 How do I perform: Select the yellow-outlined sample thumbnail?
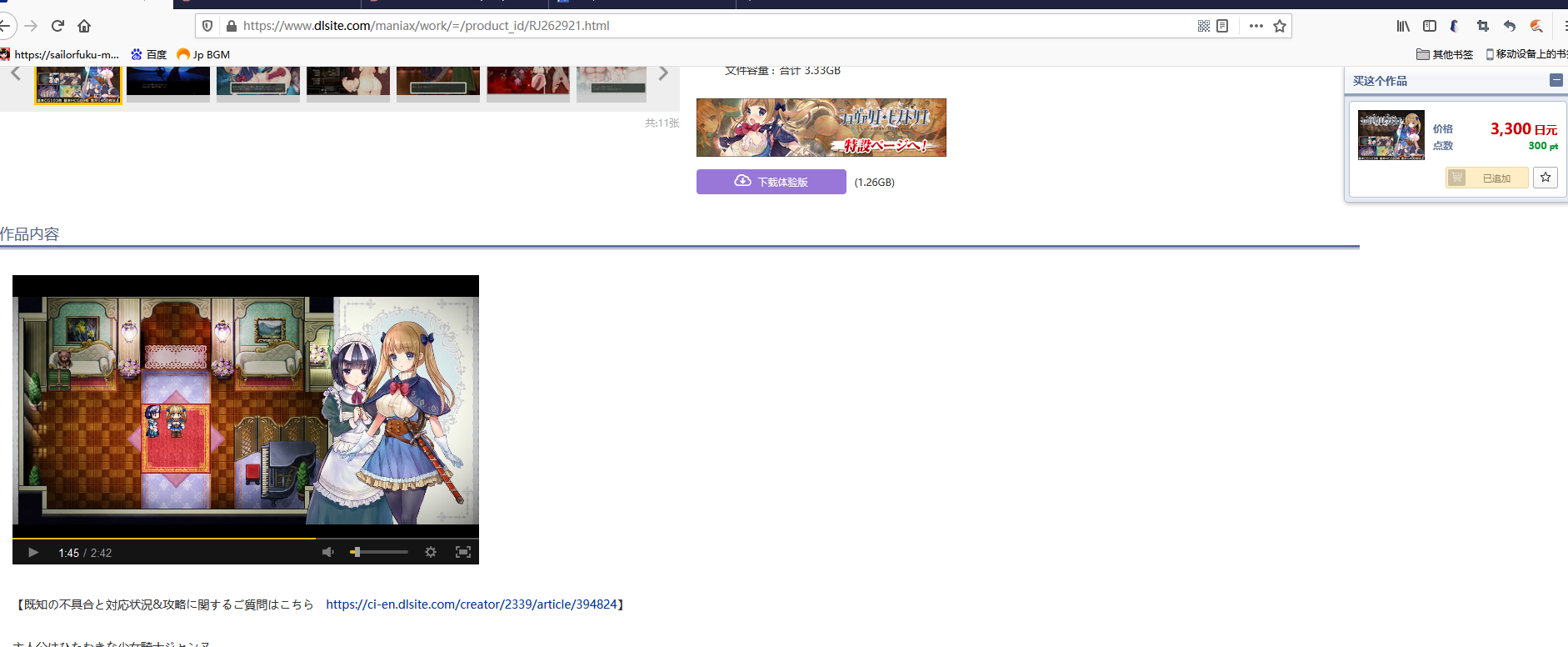tap(78, 84)
